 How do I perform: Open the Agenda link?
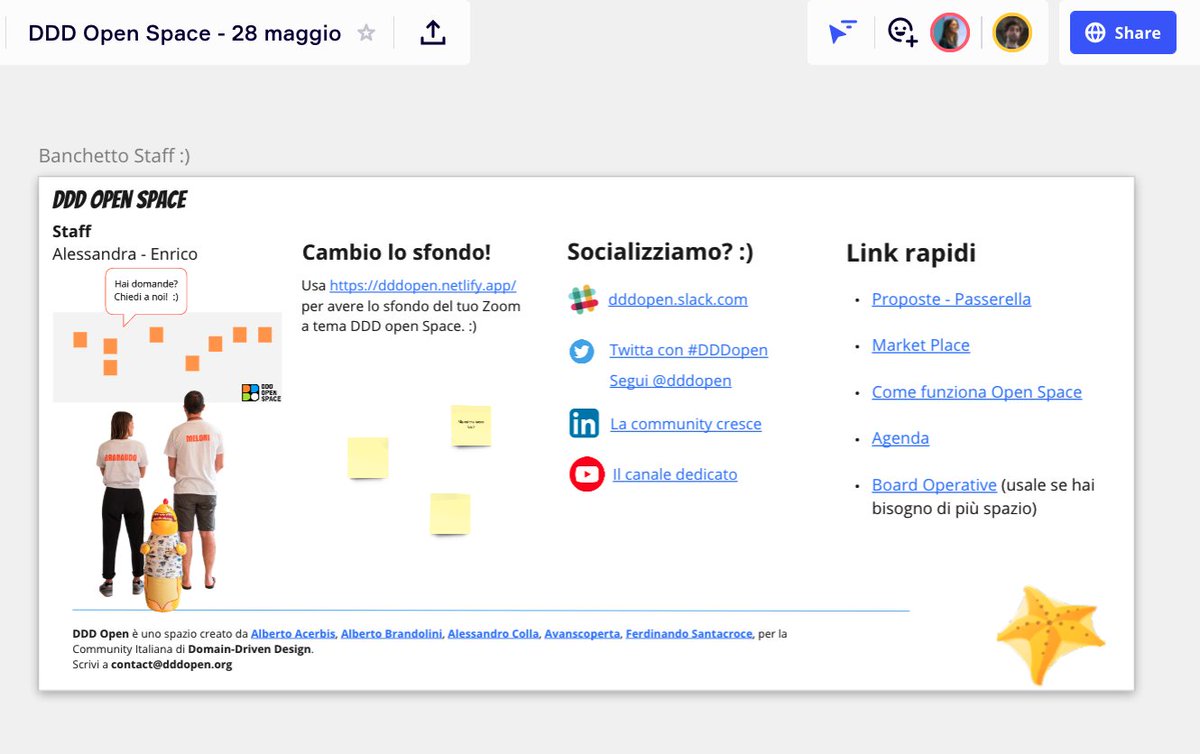[898, 438]
